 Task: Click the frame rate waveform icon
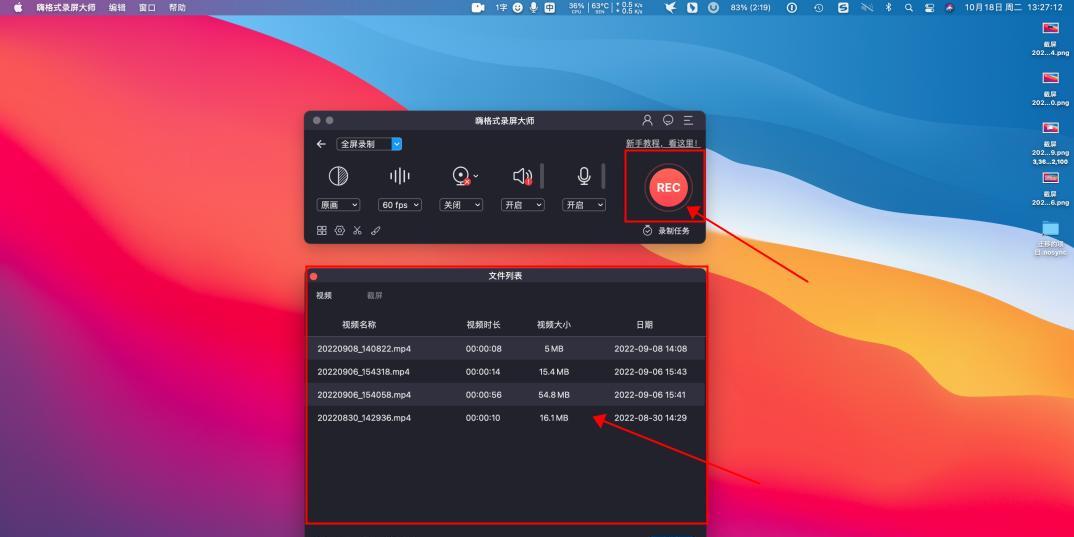399,176
